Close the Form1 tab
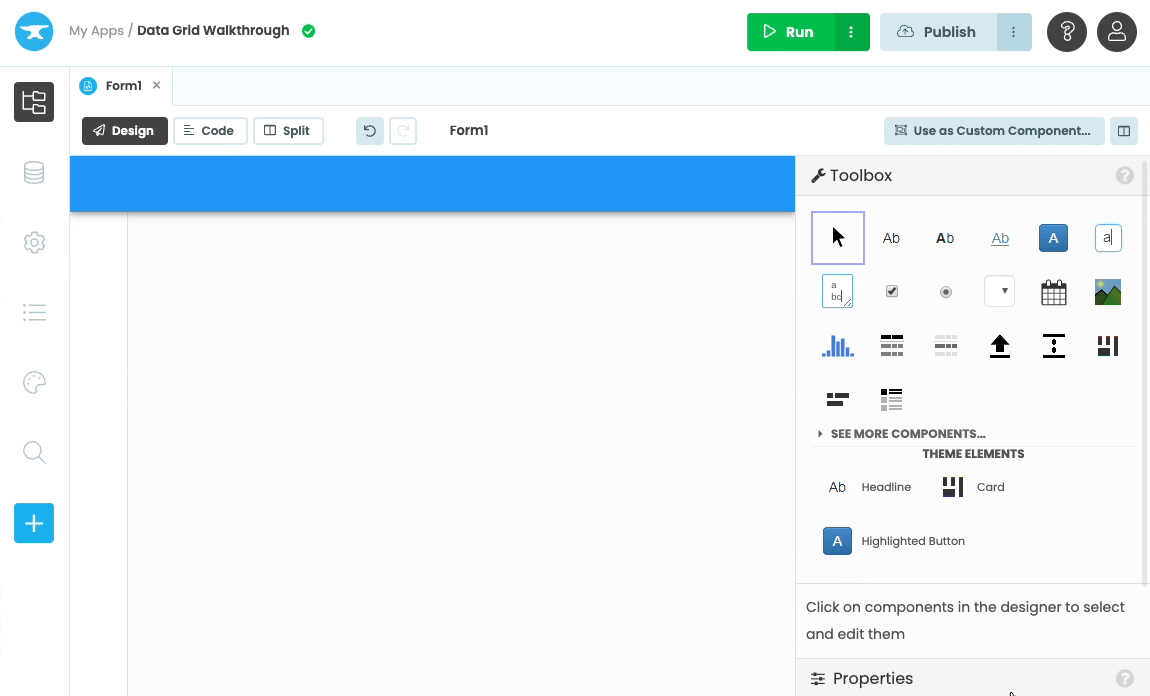This screenshot has width=1150, height=696. (x=156, y=85)
